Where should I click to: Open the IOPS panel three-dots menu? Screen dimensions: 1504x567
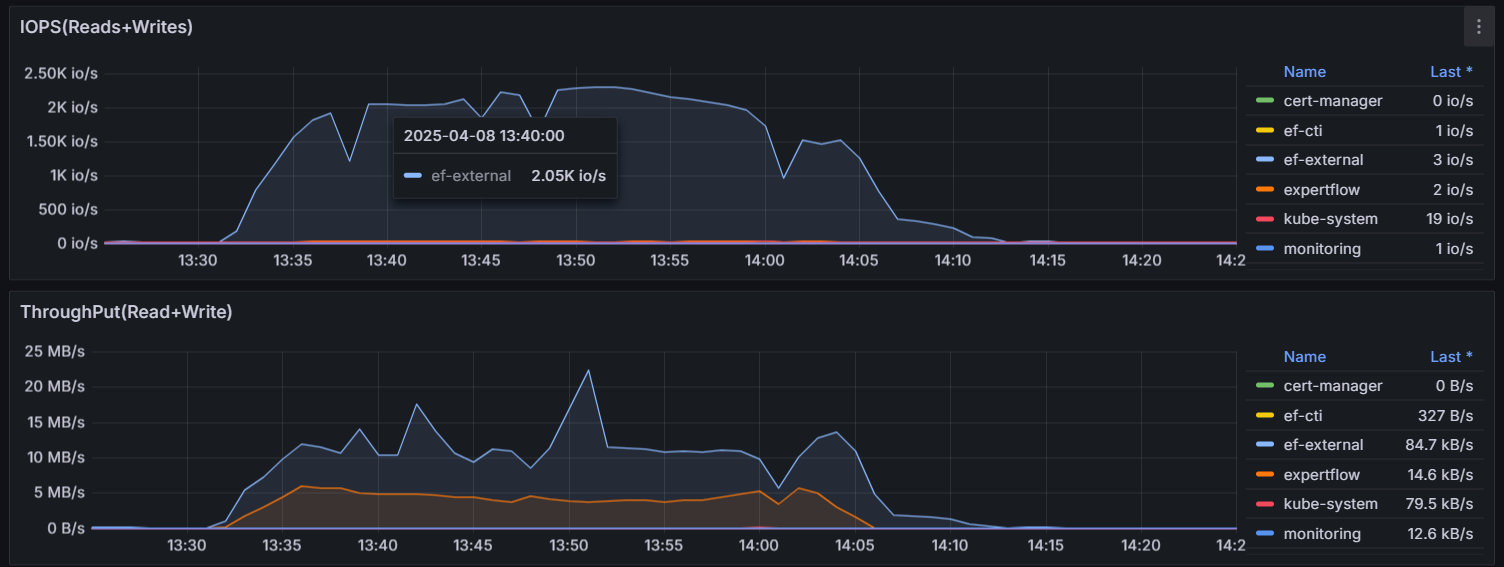(x=1478, y=27)
